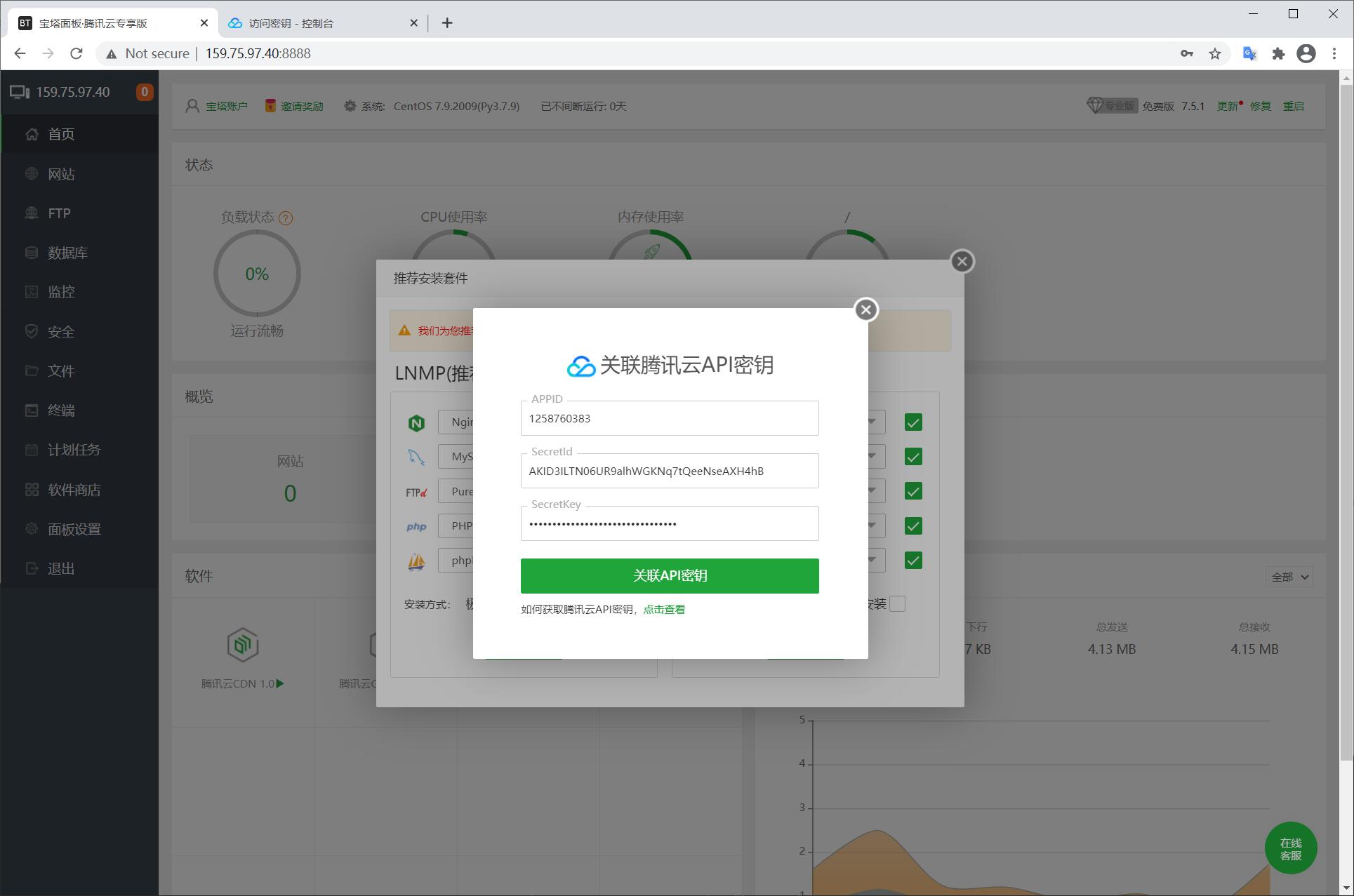Close the recommended install packages dialog
The height and width of the screenshot is (896, 1354).
pos(962,261)
